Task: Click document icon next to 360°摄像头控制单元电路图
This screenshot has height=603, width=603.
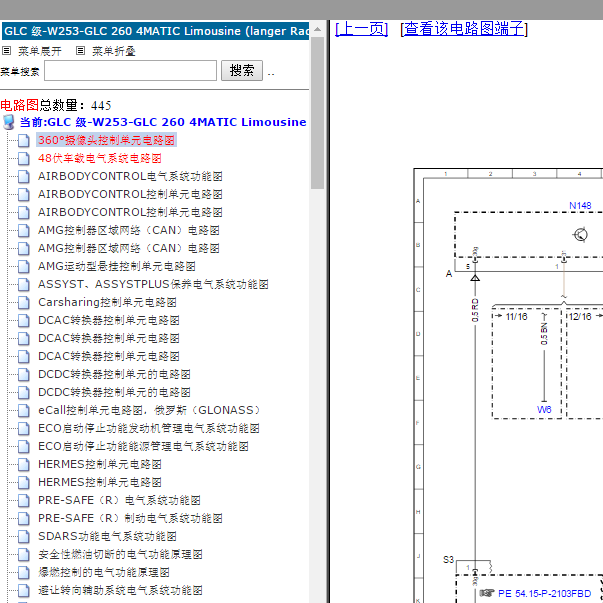Action: click(x=24, y=140)
